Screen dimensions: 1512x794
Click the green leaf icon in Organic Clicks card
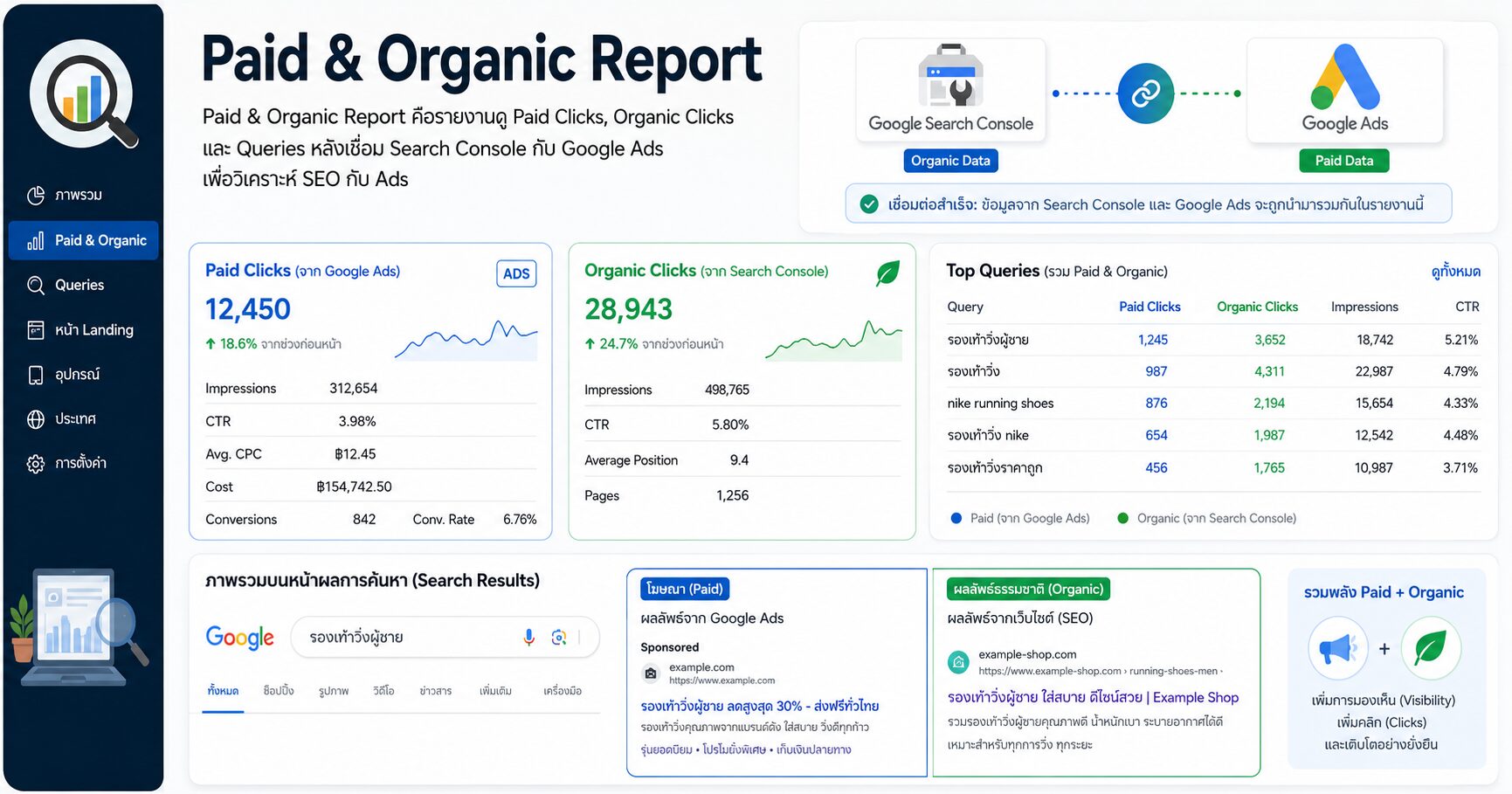[x=887, y=273]
